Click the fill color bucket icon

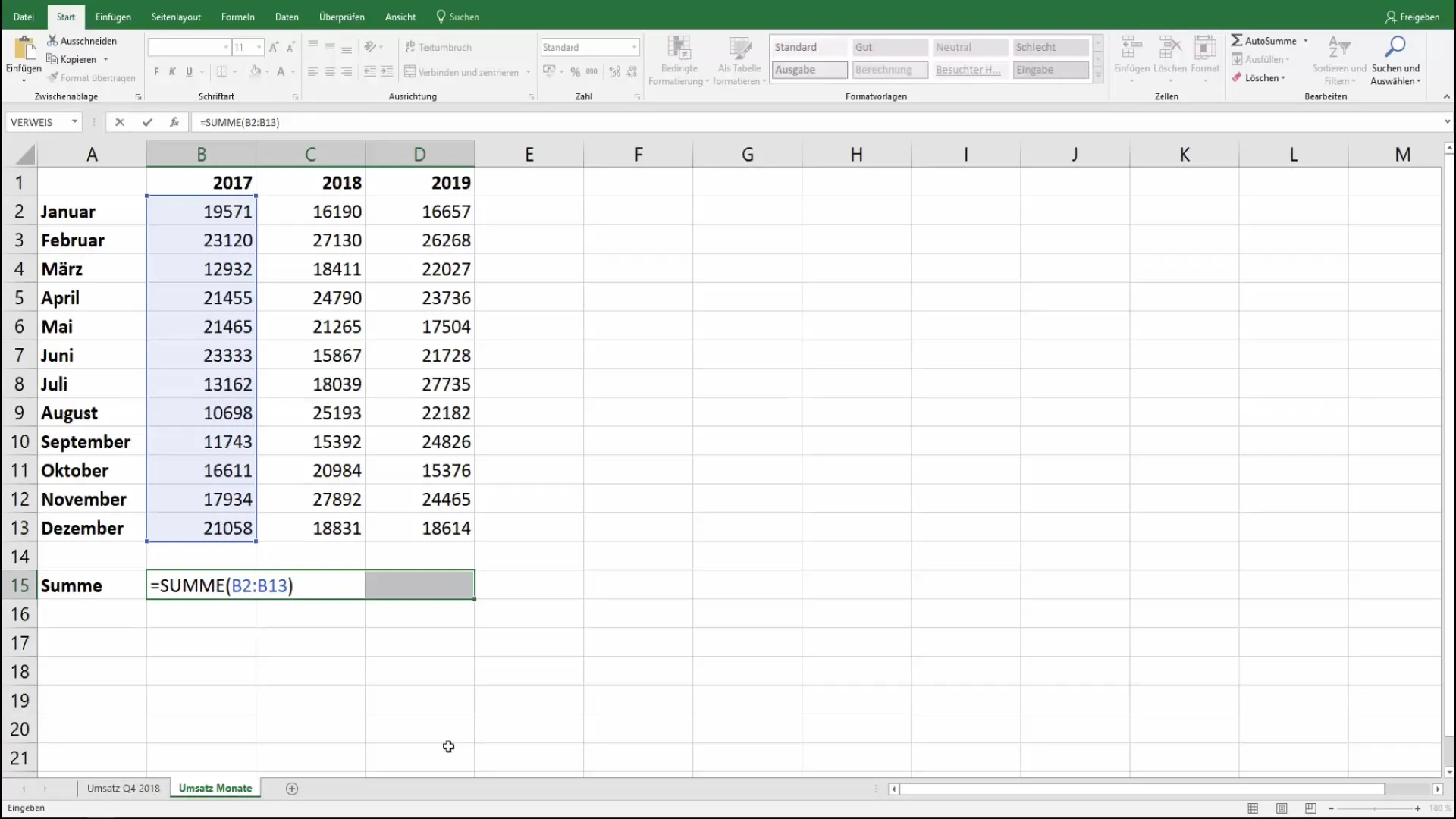256,72
